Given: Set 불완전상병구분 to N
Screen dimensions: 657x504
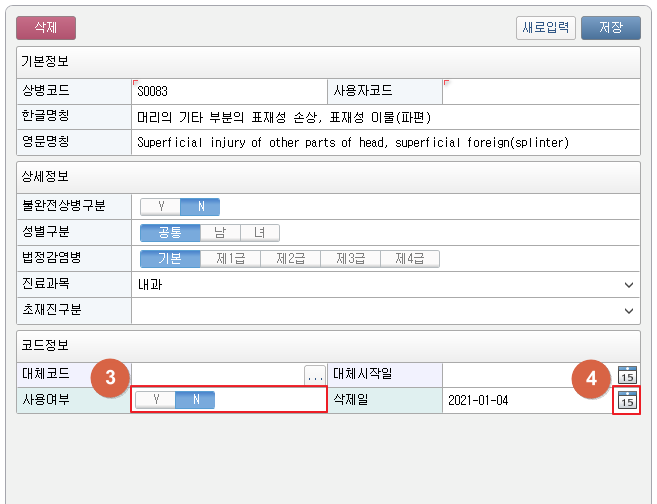Looking at the screenshot, I should point(199,207).
